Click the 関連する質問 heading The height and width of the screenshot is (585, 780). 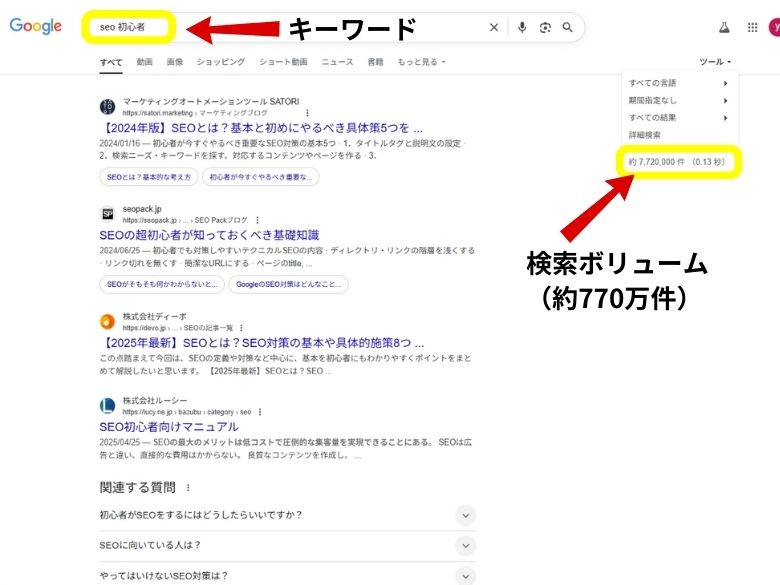(137, 488)
